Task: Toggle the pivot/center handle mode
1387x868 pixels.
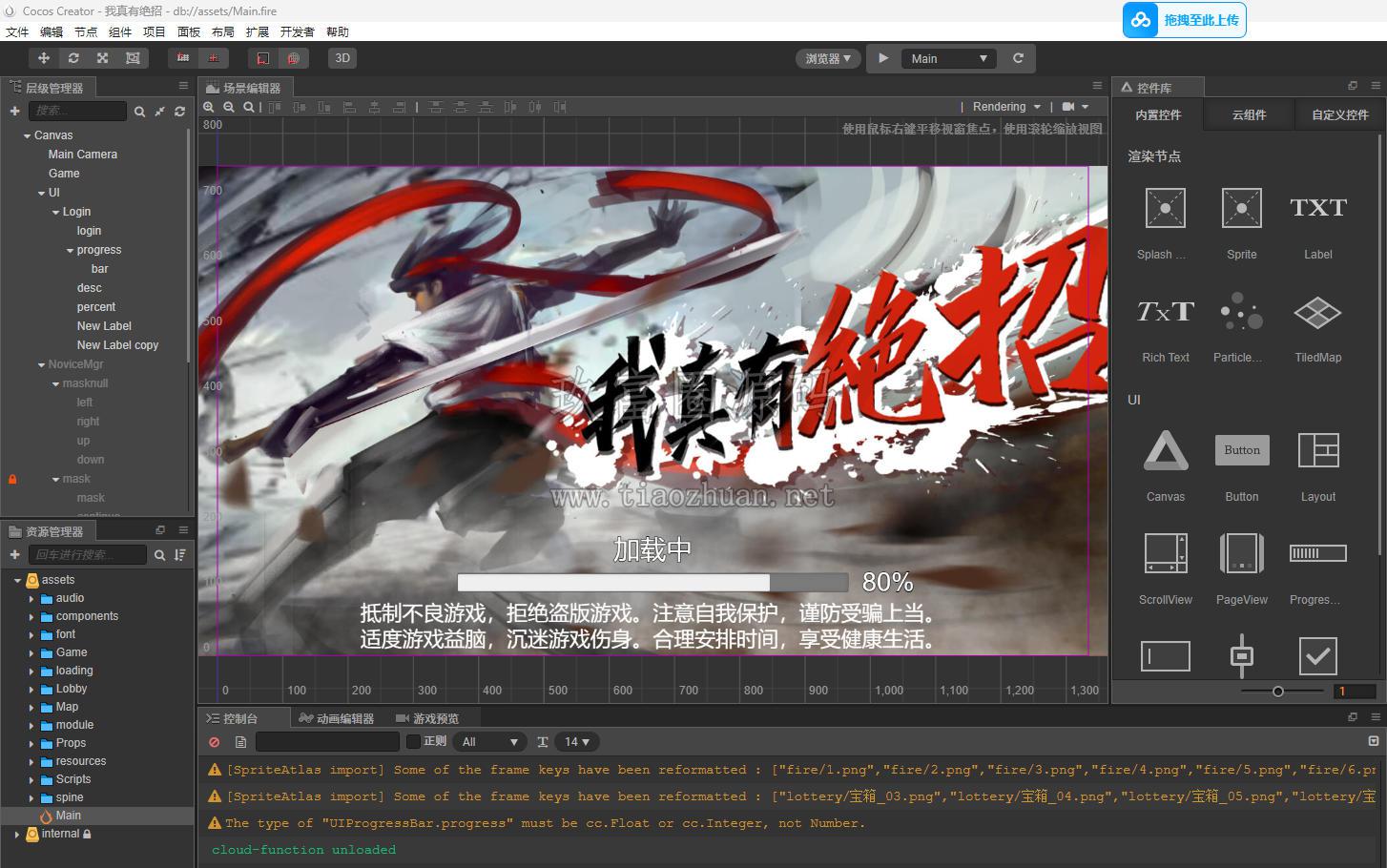Action: 183,58
